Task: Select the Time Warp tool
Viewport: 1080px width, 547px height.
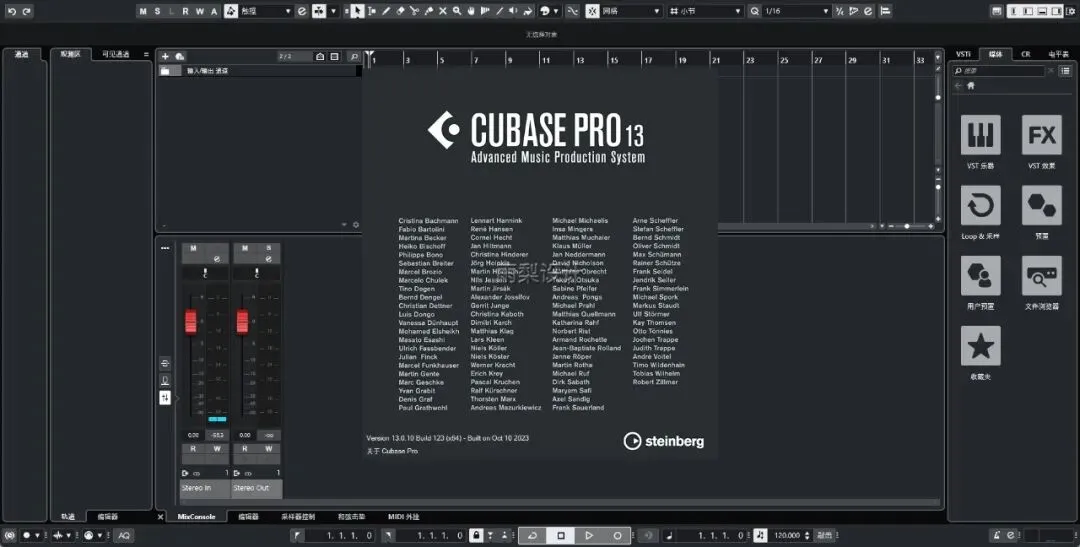Action: (x=486, y=11)
